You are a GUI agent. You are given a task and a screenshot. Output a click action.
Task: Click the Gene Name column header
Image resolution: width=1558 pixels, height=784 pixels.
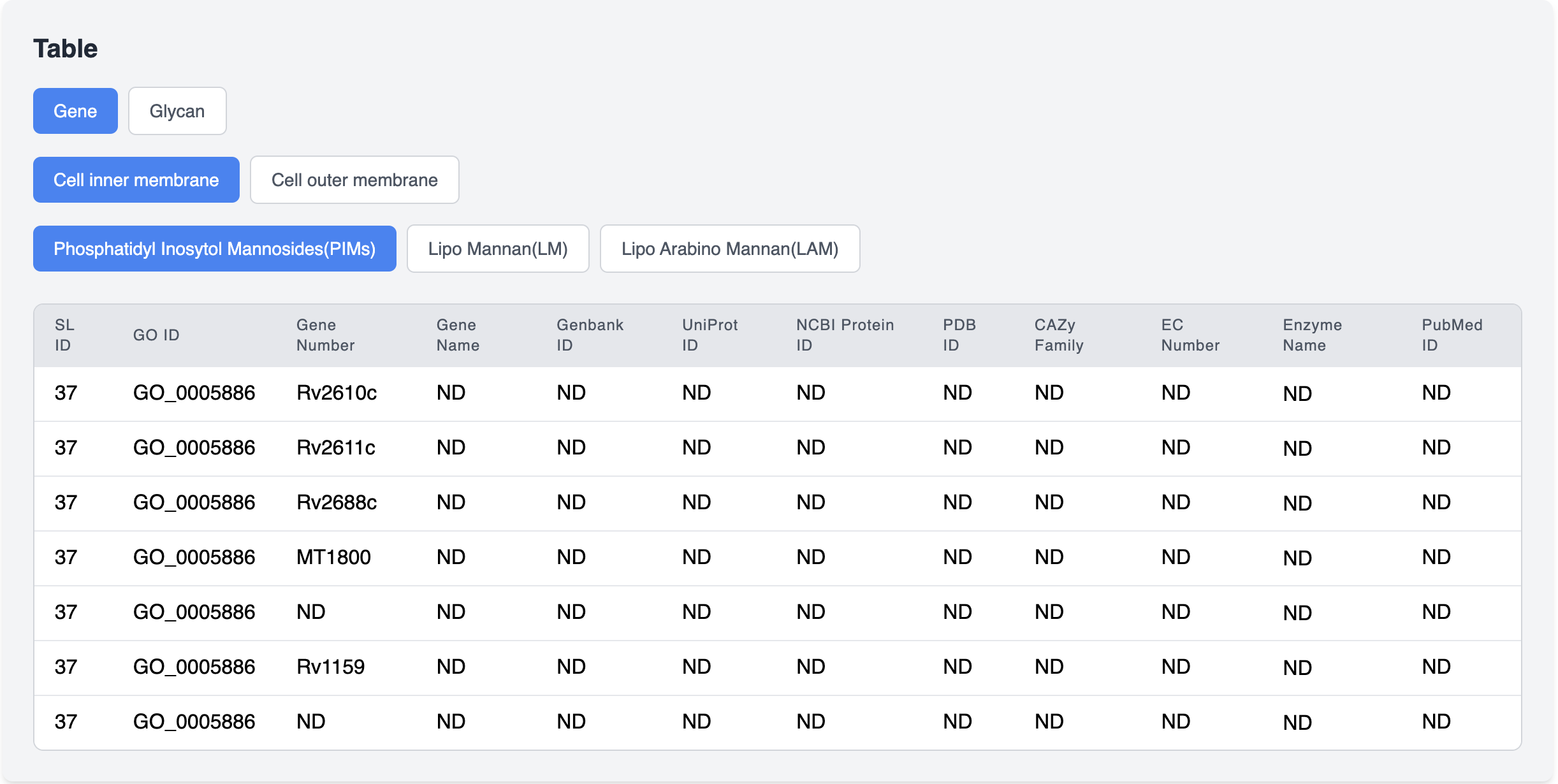point(458,335)
